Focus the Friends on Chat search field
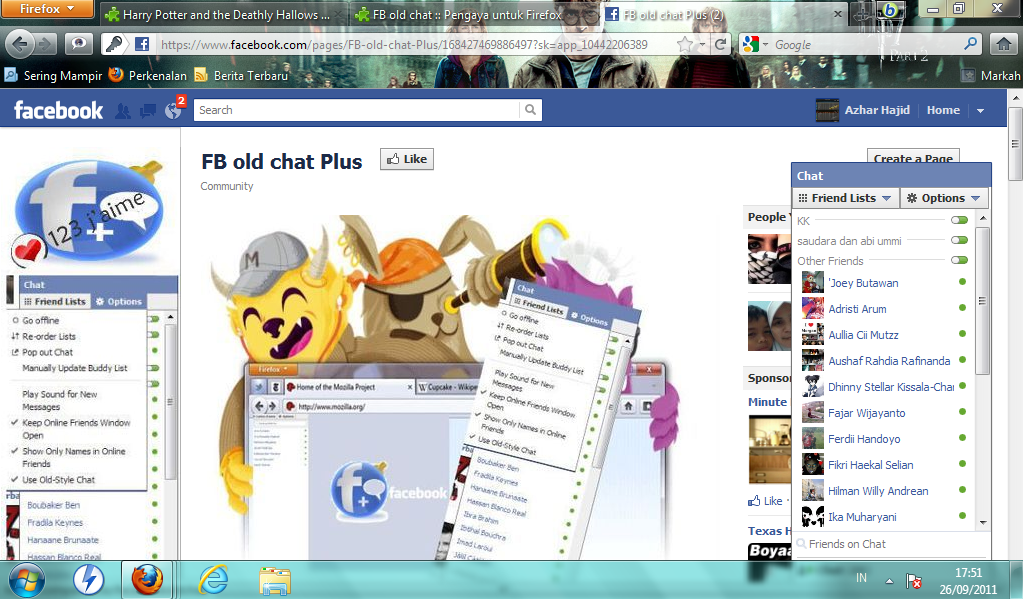Screen dimensions: 1023x599 pyautogui.click(x=892, y=544)
